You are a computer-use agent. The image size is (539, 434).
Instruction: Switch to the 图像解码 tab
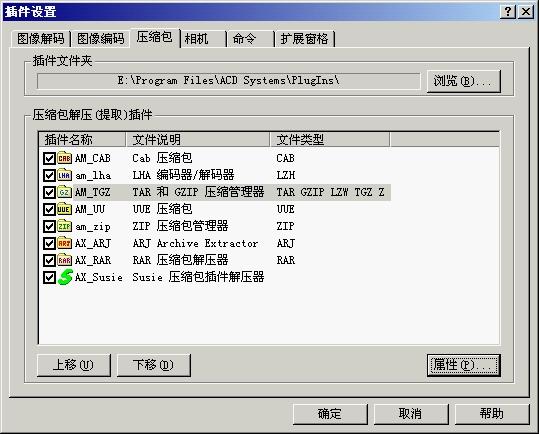[x=41, y=39]
